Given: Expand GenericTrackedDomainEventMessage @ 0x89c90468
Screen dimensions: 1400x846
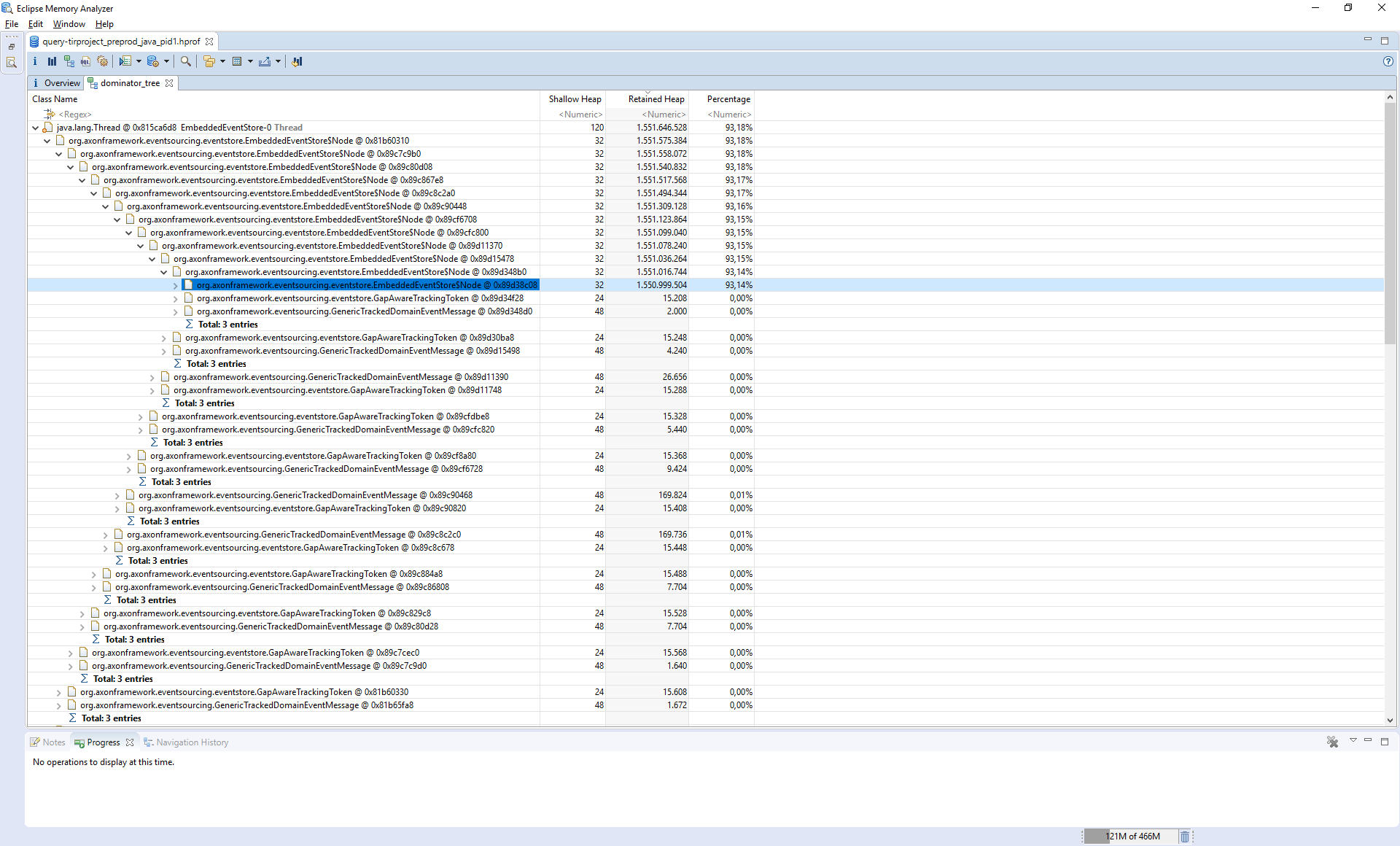Looking at the screenshot, I should [117, 495].
